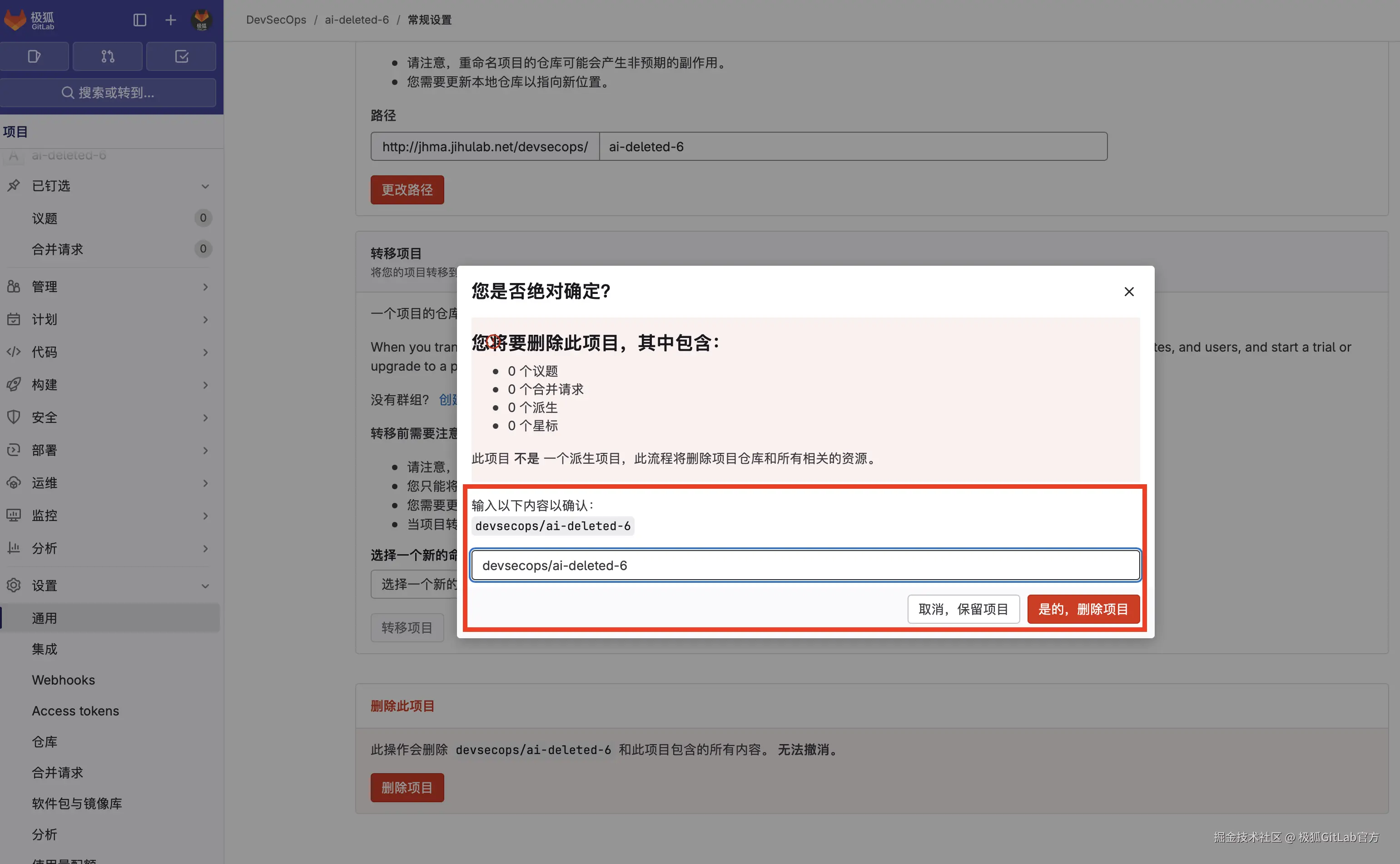
Task: Click 取消，保留项目 button
Action: point(963,609)
